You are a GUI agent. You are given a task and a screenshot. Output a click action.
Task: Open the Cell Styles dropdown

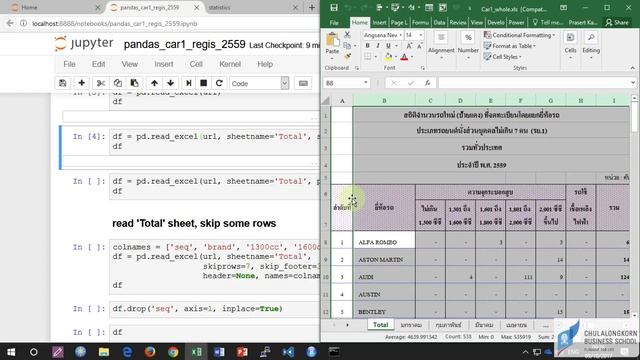[x=503, y=57]
